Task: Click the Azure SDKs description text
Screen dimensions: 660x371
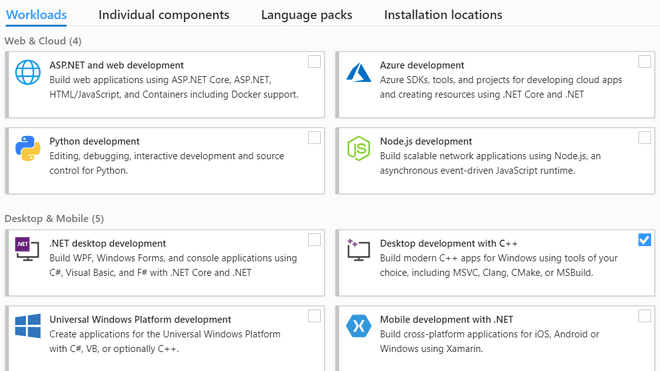Action: coord(501,87)
